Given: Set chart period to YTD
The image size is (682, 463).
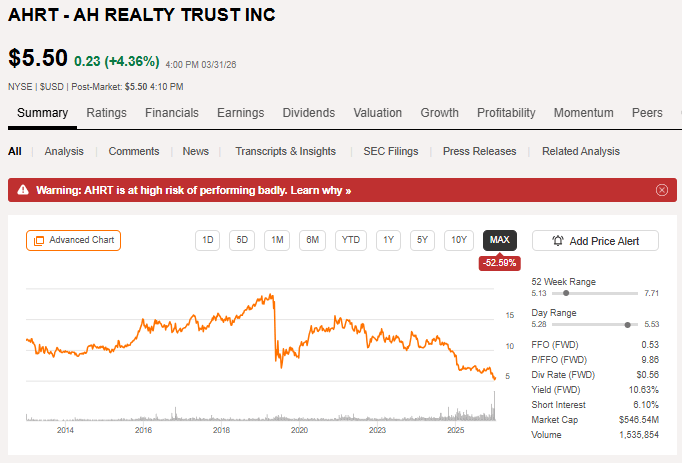Looking at the screenshot, I should click(350, 240).
